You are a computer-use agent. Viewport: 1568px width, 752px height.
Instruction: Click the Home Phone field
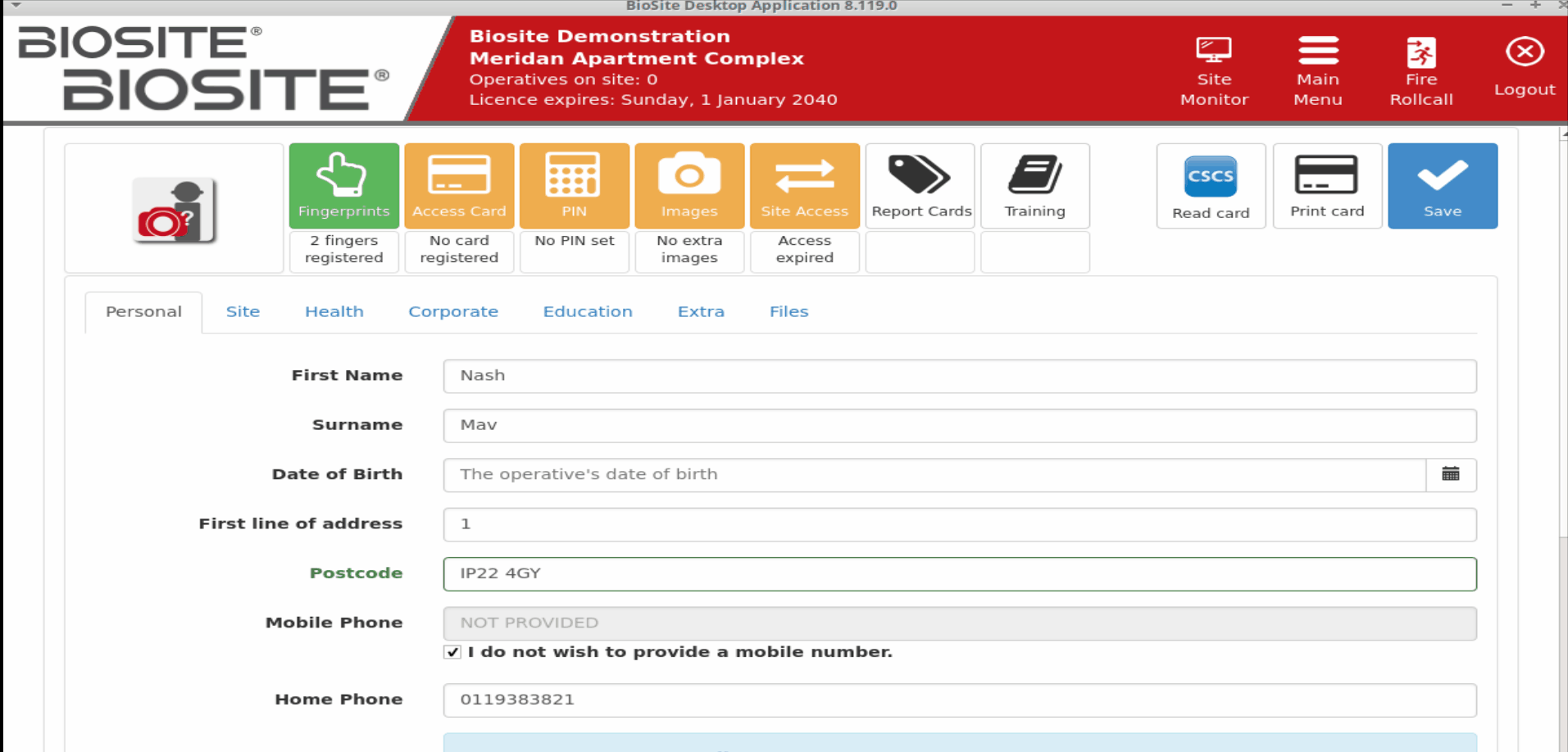960,700
